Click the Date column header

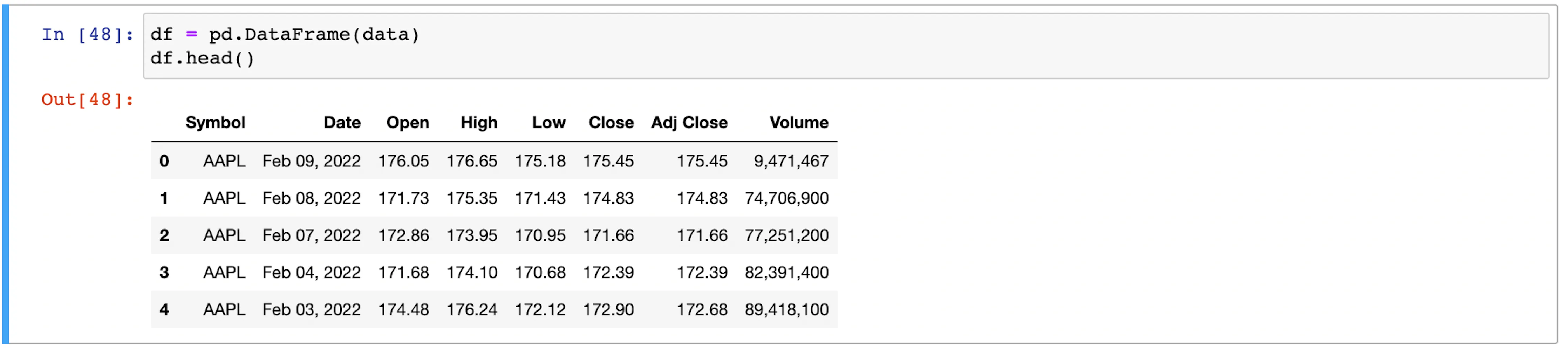point(341,122)
